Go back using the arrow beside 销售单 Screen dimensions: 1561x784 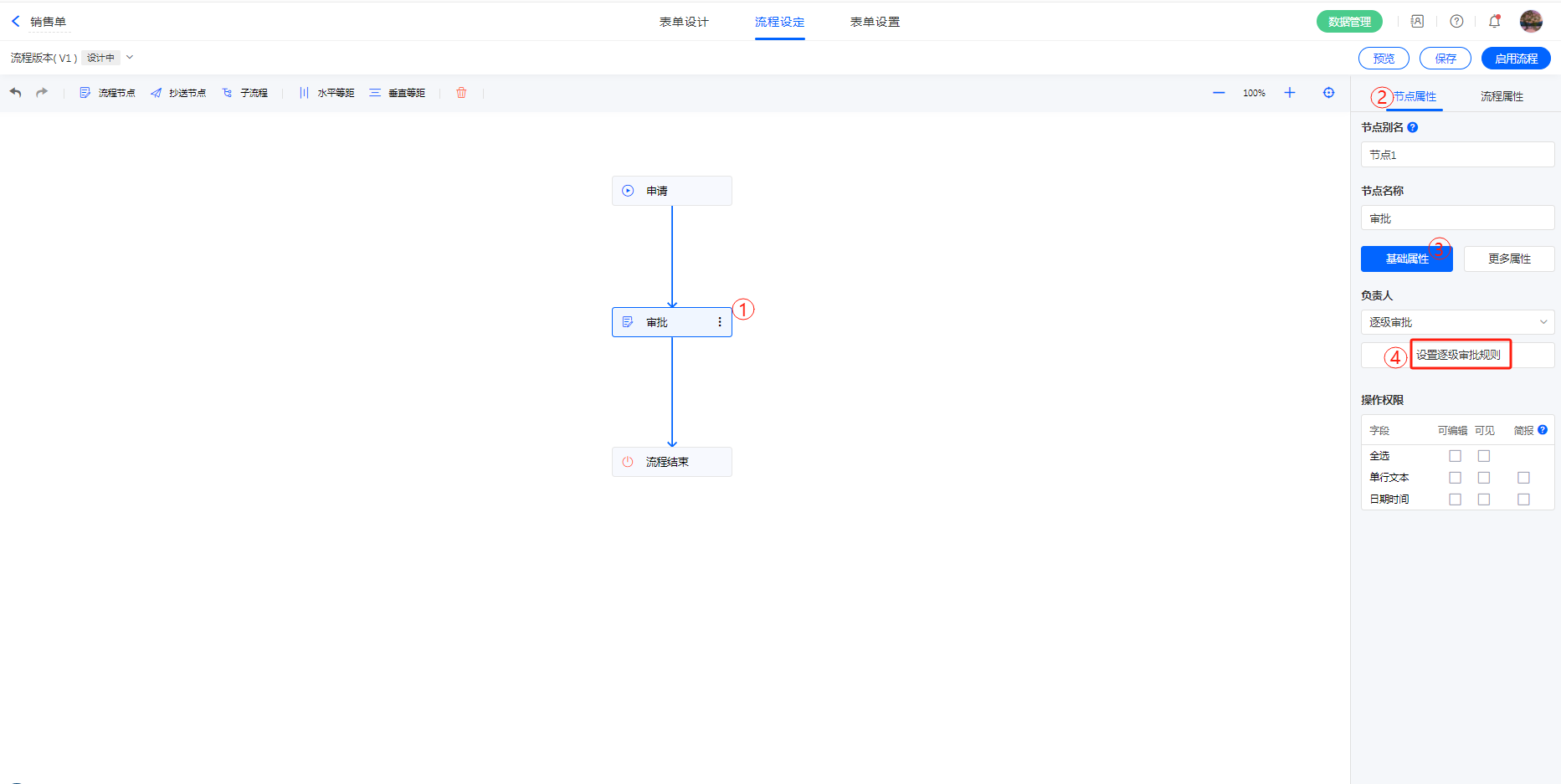click(15, 22)
